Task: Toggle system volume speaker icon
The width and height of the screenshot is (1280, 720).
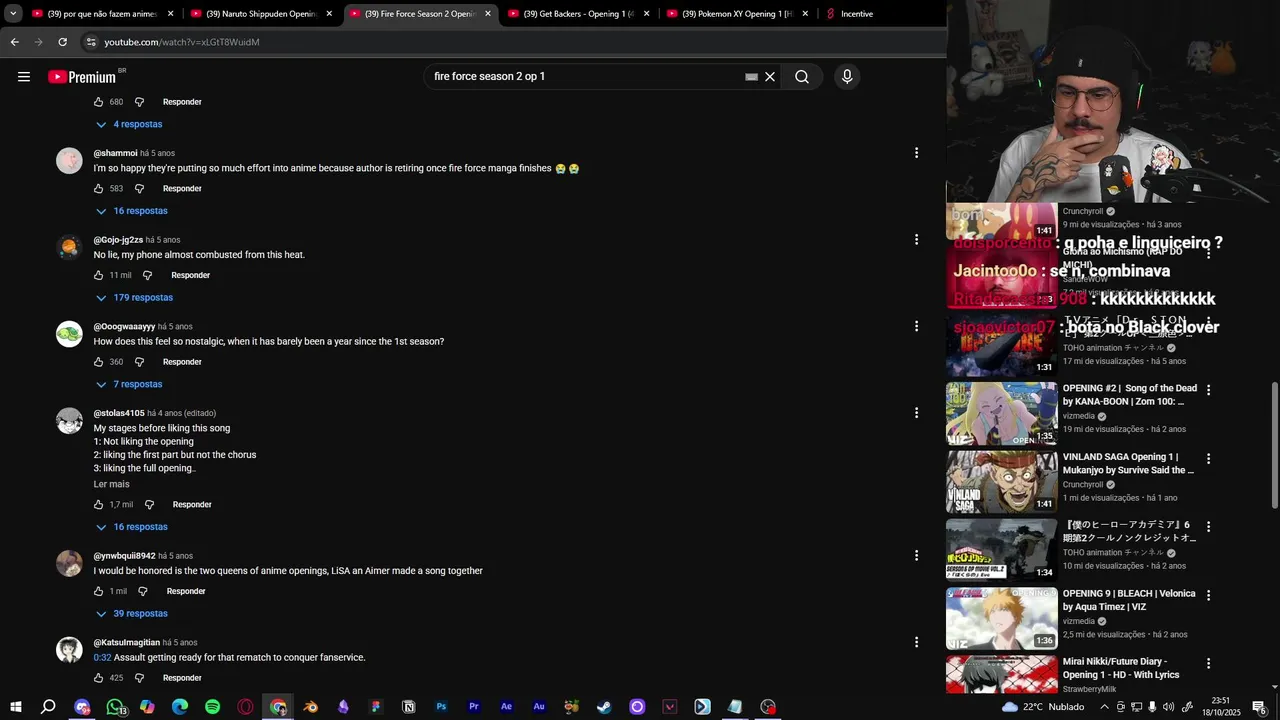Action: 1168,707
